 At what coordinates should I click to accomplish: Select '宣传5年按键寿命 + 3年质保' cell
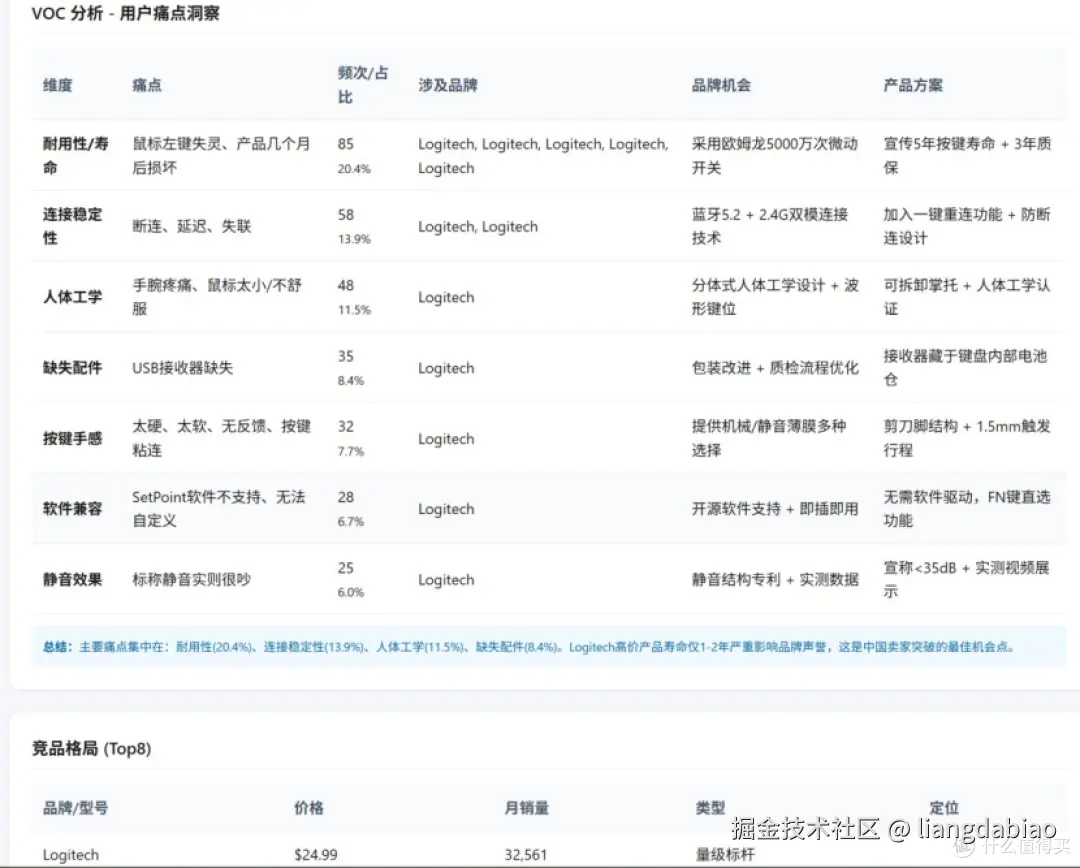[x=967, y=156]
